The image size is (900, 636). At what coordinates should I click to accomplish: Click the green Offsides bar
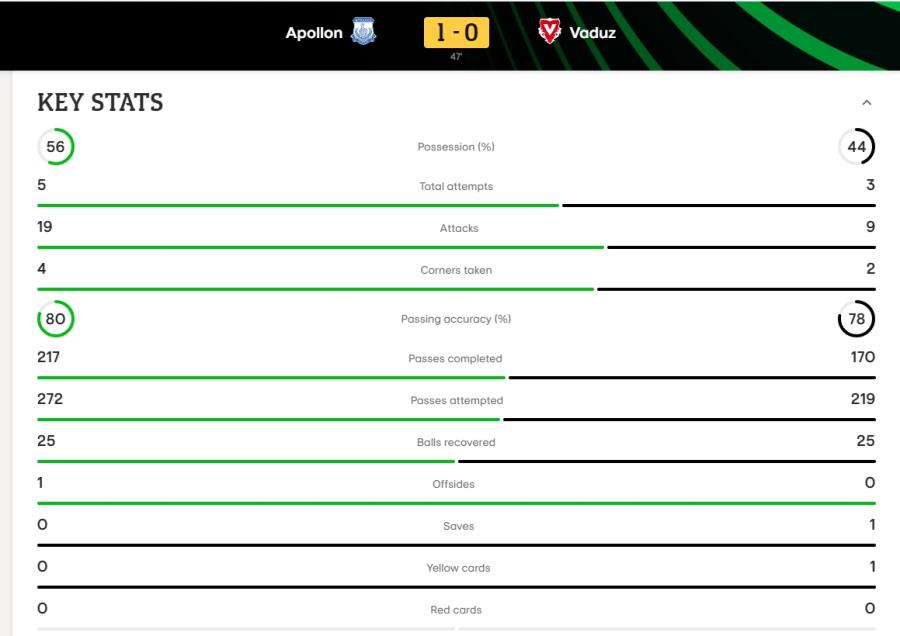coord(456,503)
